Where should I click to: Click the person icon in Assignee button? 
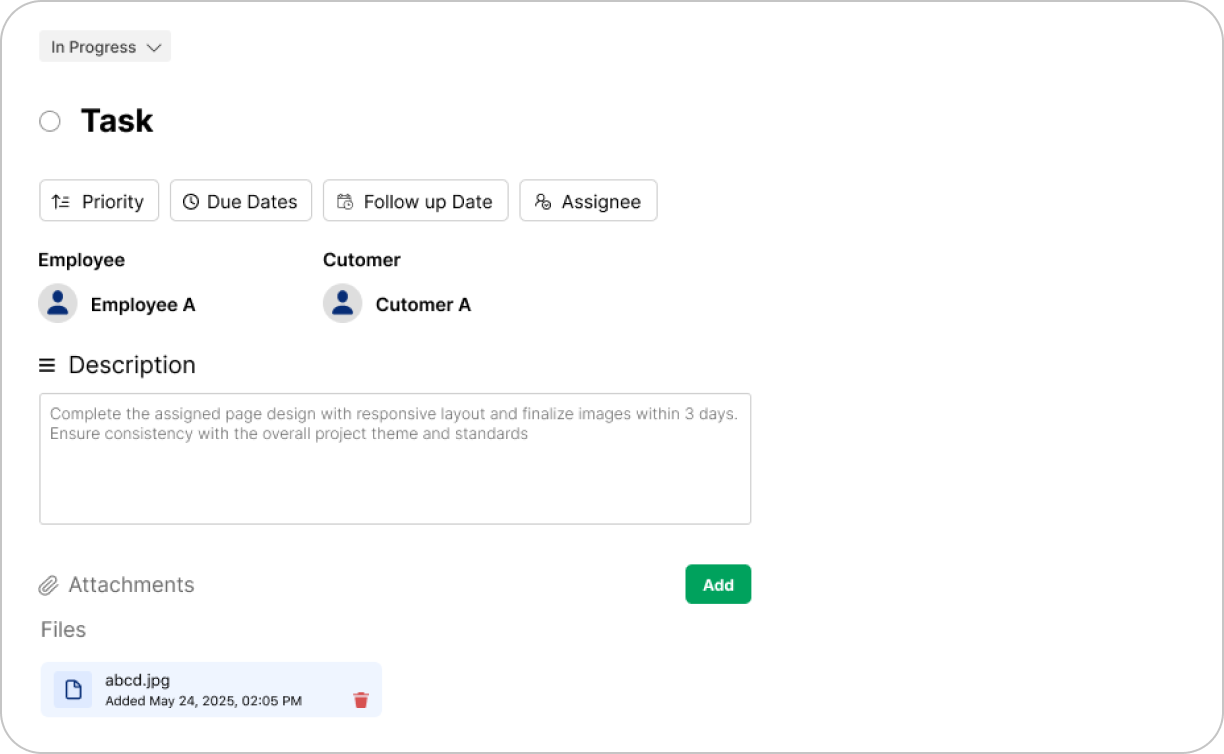(543, 202)
